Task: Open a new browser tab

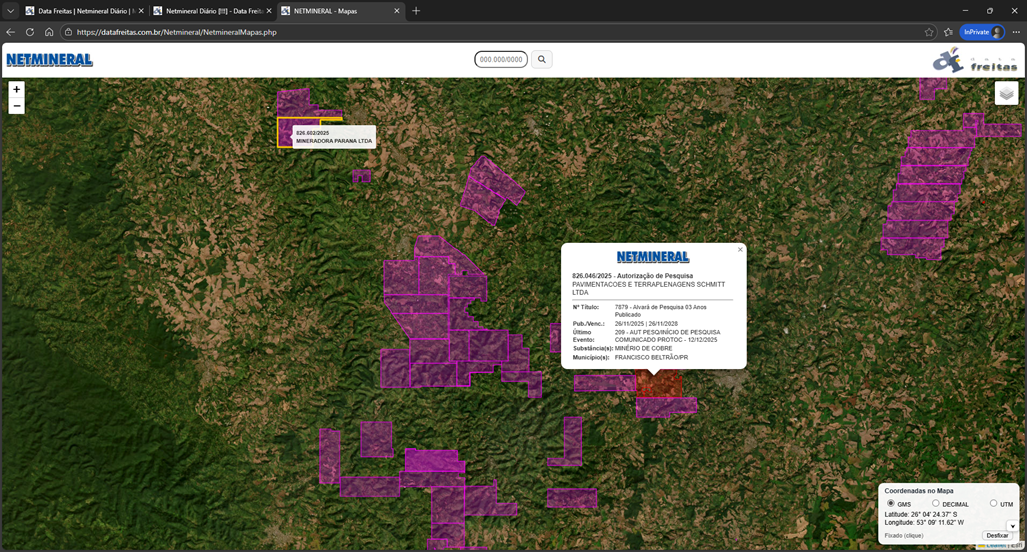Action: [416, 11]
